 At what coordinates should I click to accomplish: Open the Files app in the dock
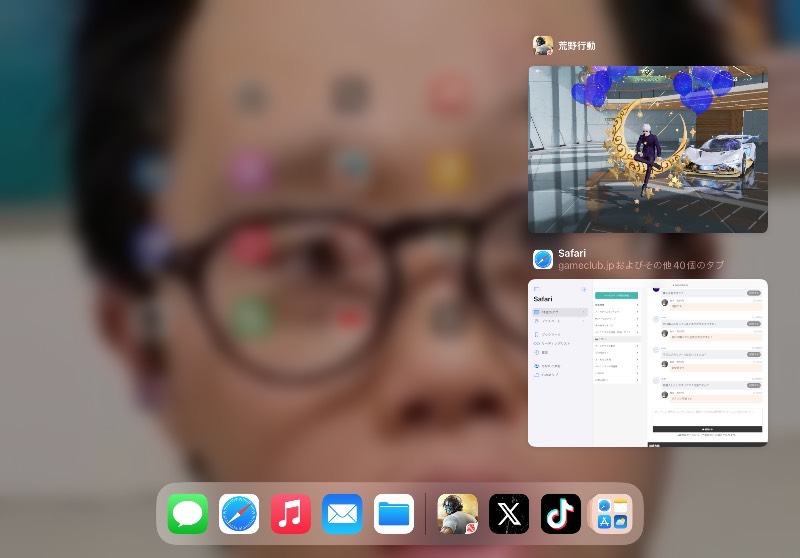(394, 514)
